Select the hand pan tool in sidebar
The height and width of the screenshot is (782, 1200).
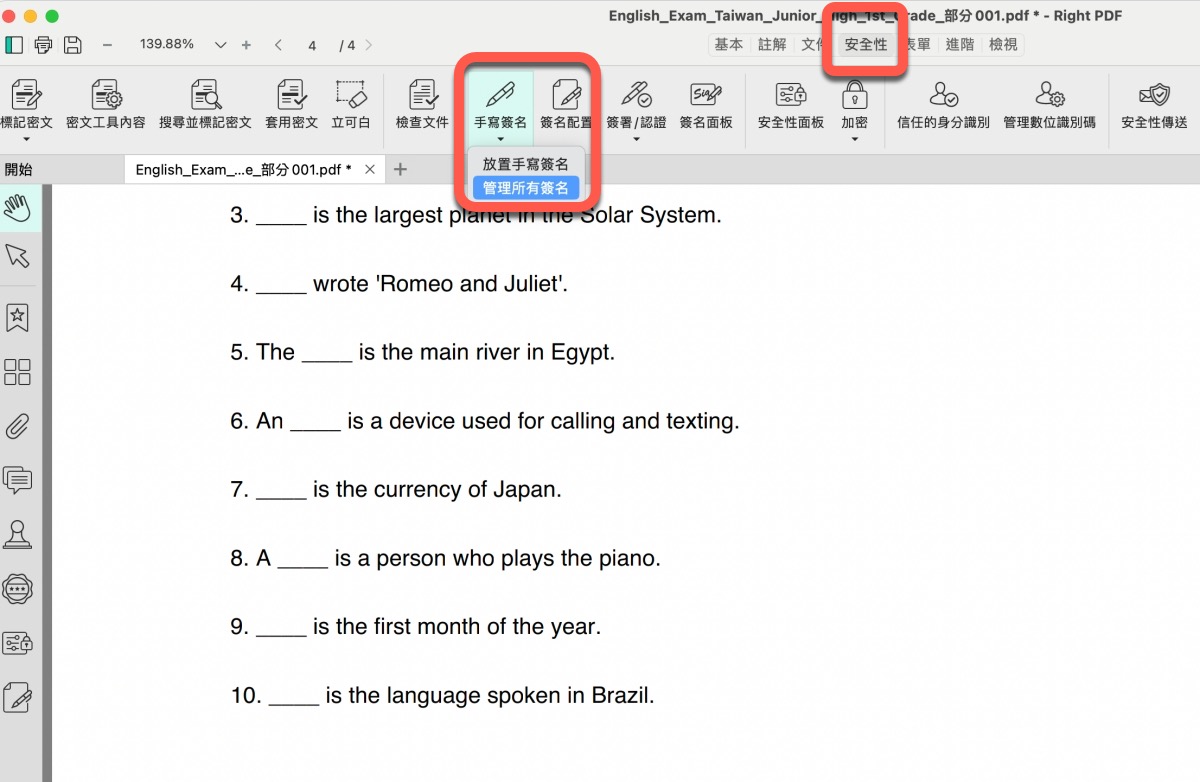[18, 208]
